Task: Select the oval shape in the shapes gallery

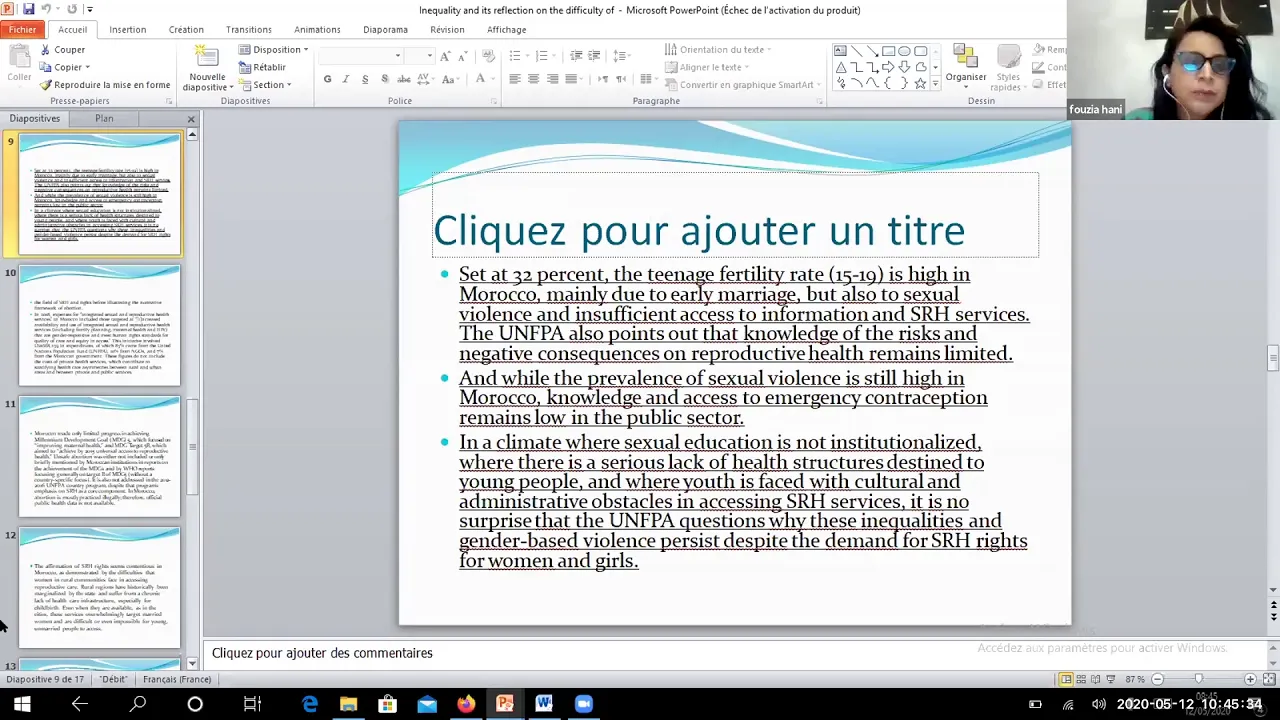Action: 904,51
